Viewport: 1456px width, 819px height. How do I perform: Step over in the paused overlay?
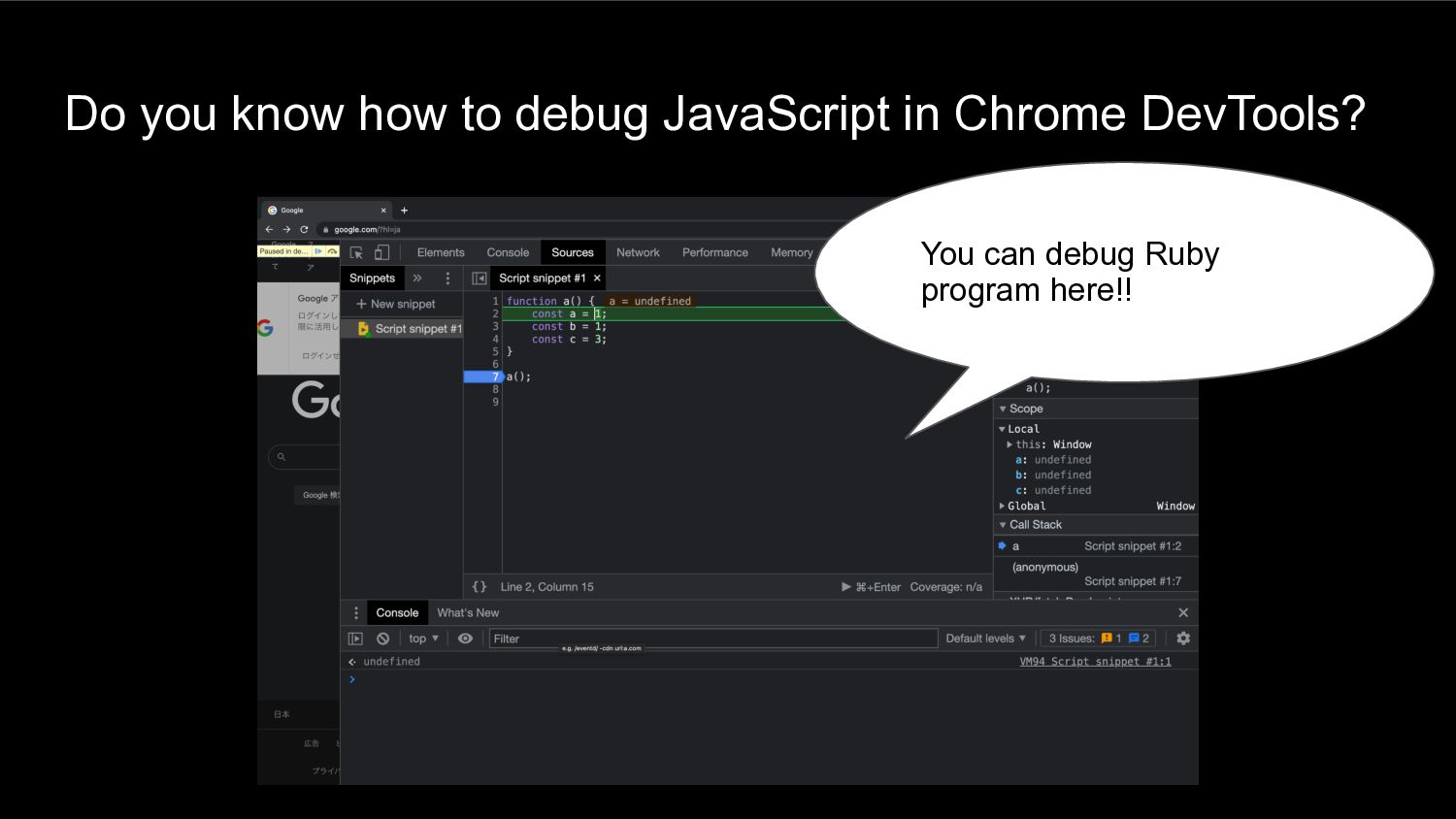[332, 251]
